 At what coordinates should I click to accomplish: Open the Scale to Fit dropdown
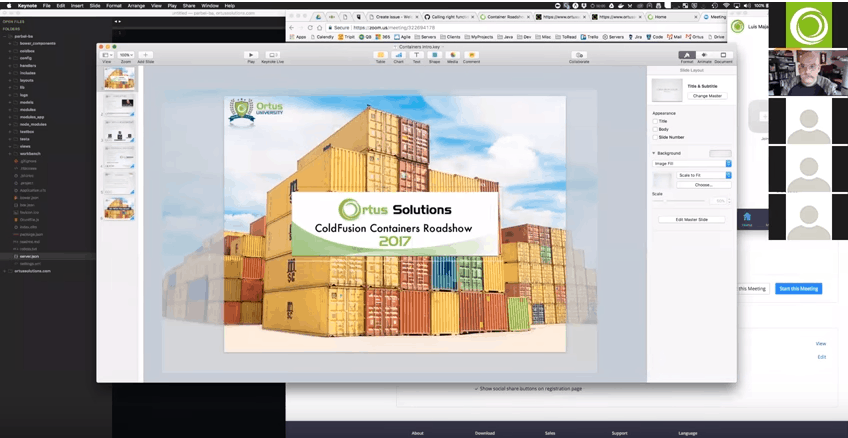pyautogui.click(x=704, y=175)
